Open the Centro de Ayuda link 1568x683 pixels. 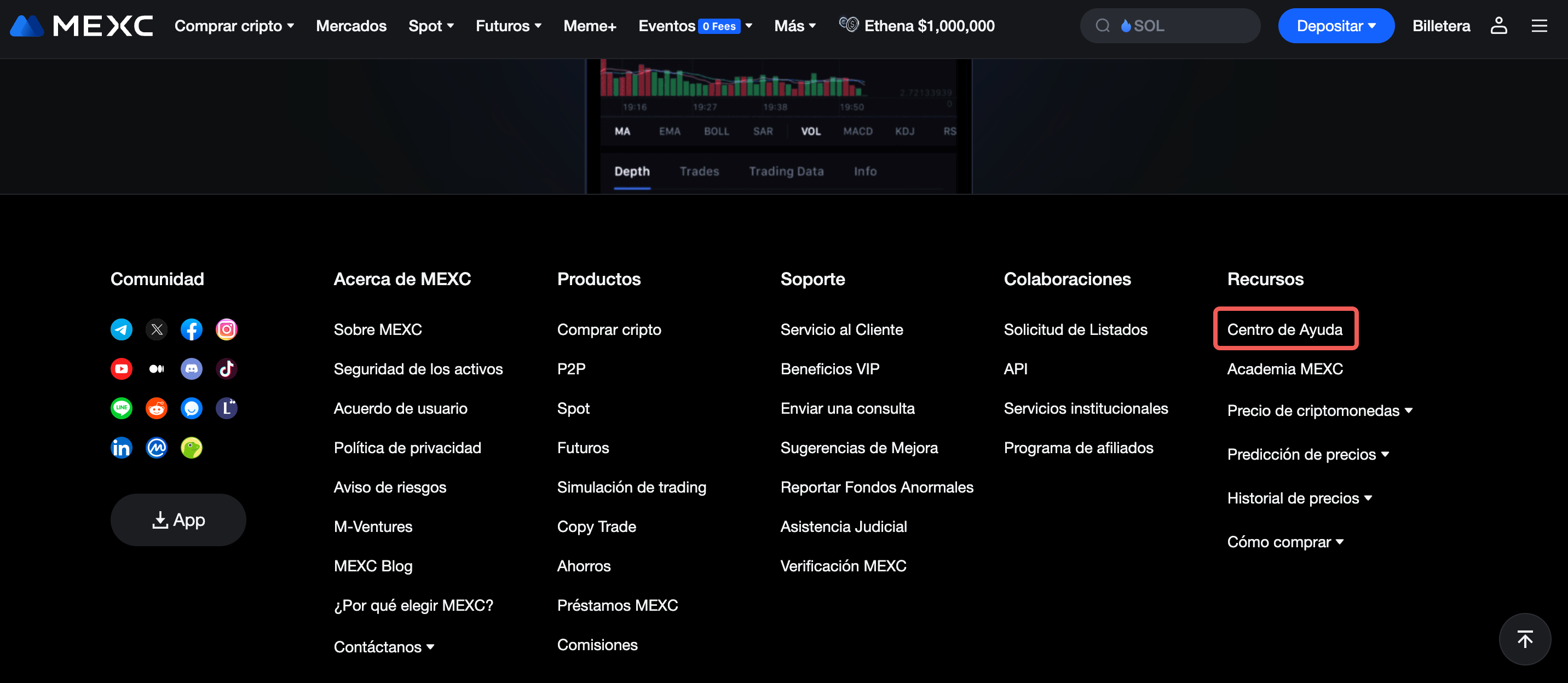1284,329
